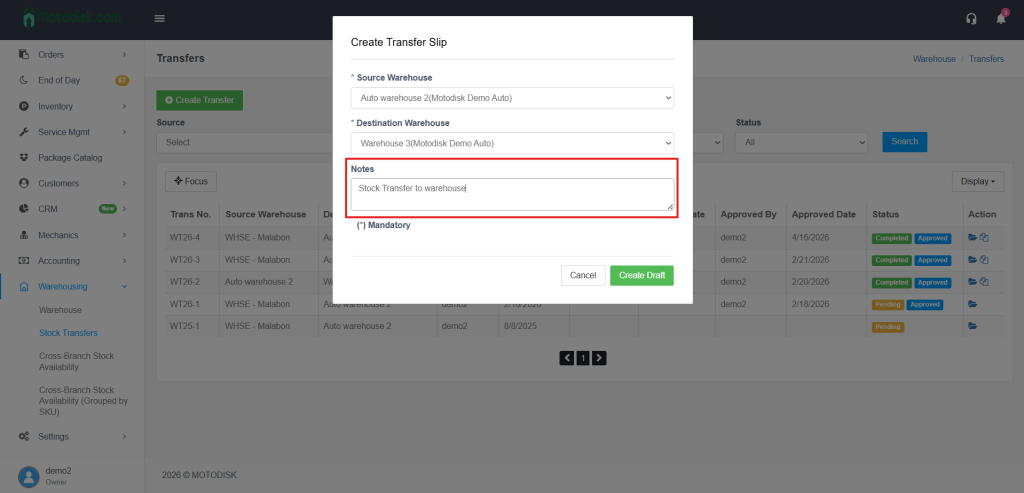Click the hamburger menu icon in header
Screen dimensions: 1024x493
(160, 19)
